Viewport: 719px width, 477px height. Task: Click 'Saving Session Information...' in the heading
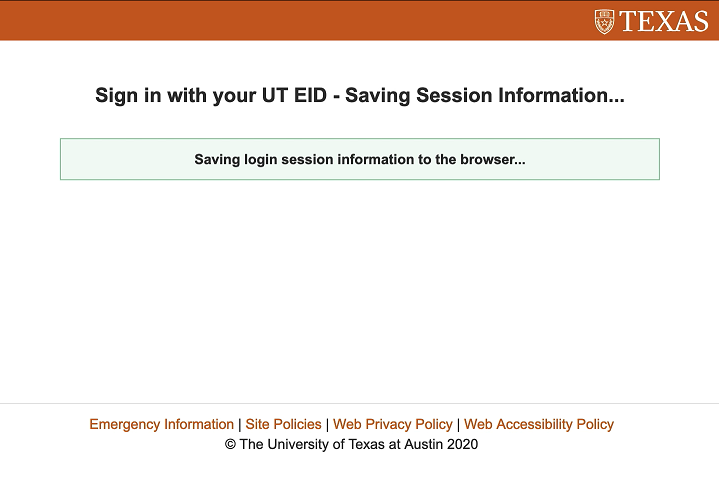click(x=484, y=96)
